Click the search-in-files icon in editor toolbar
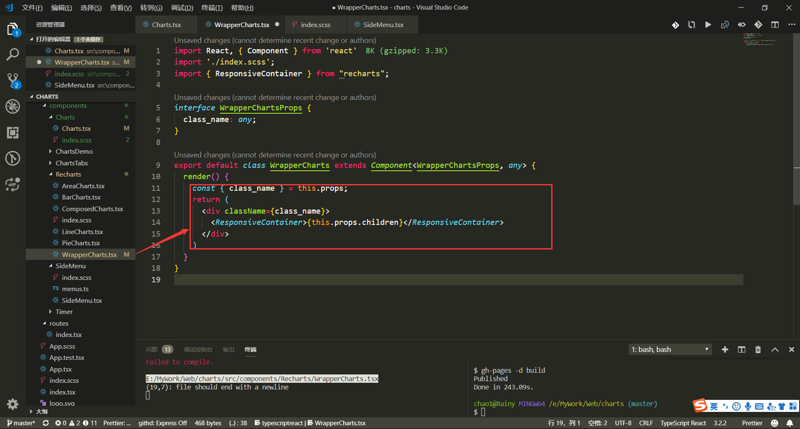 (x=724, y=24)
